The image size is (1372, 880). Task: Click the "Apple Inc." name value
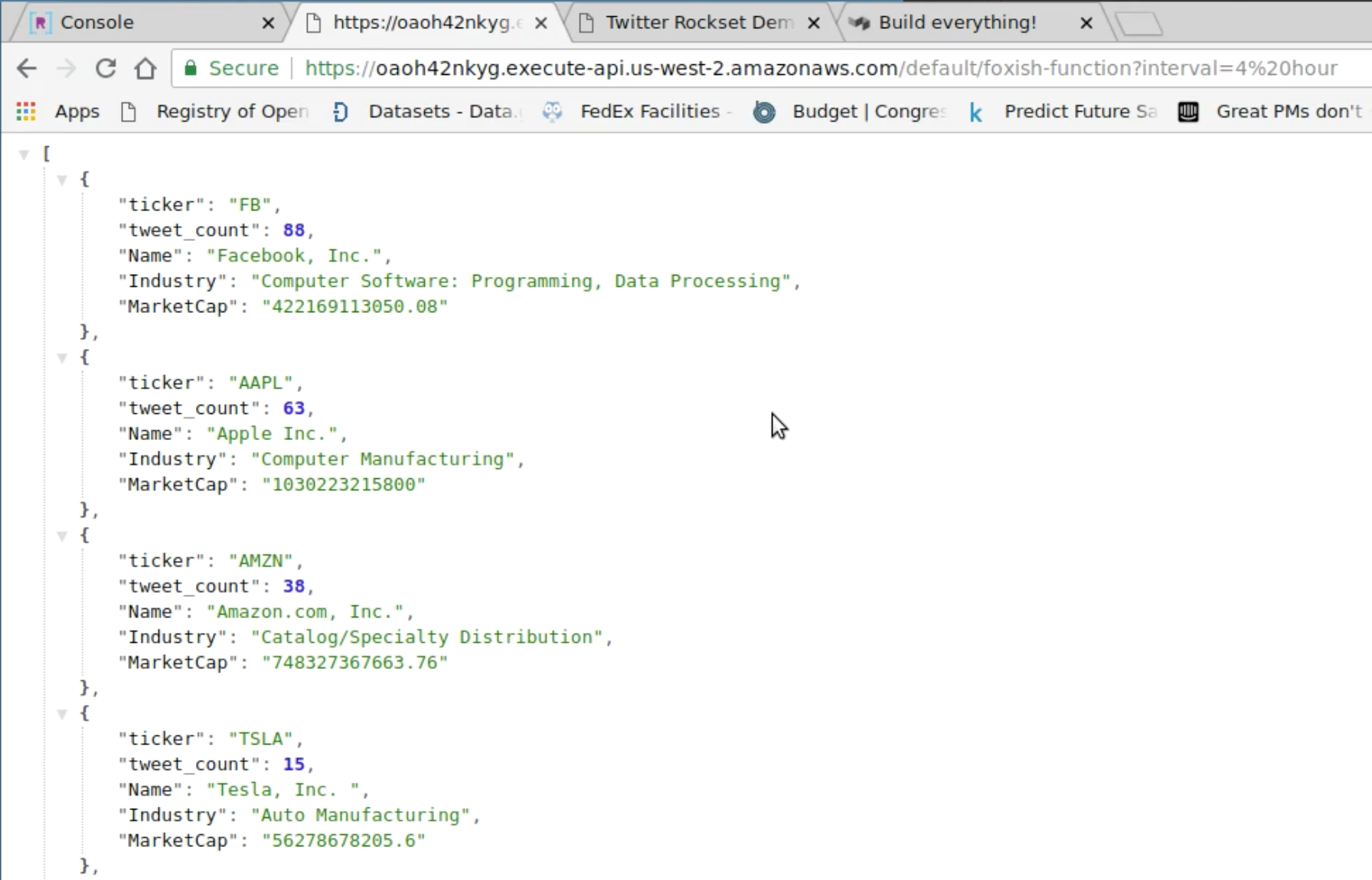272,434
